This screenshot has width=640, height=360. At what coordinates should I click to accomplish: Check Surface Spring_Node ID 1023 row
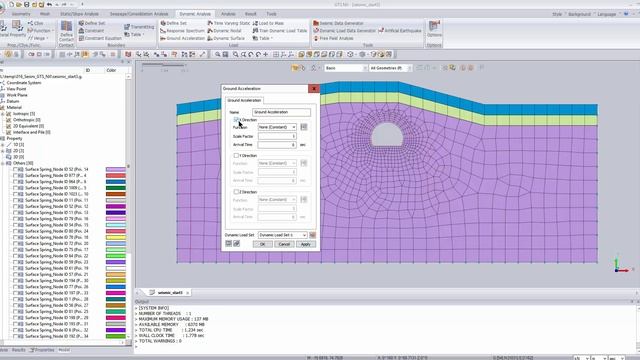tap(15, 194)
